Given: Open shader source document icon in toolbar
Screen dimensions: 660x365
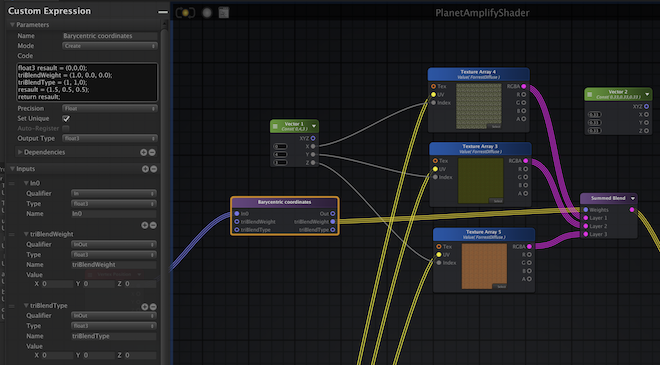Looking at the screenshot, I should click(224, 13).
